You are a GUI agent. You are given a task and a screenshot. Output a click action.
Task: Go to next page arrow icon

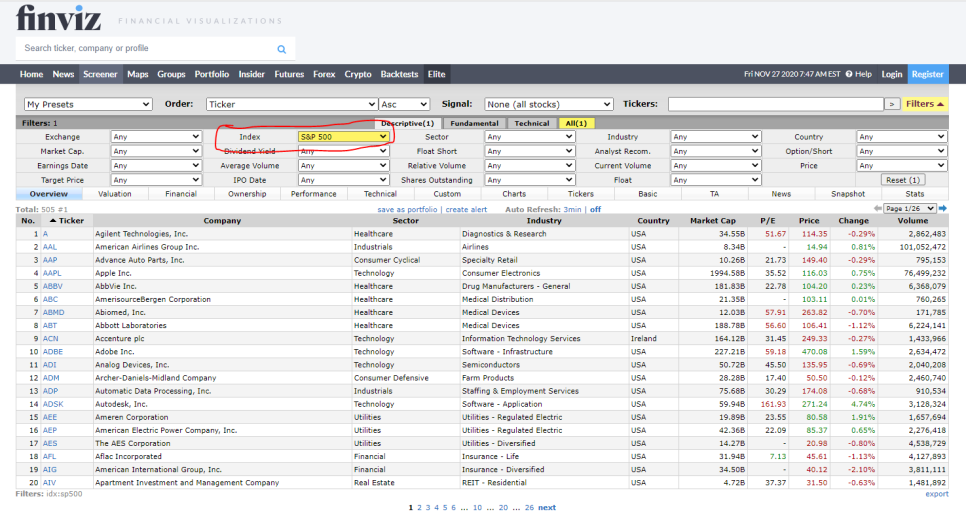coord(943,208)
